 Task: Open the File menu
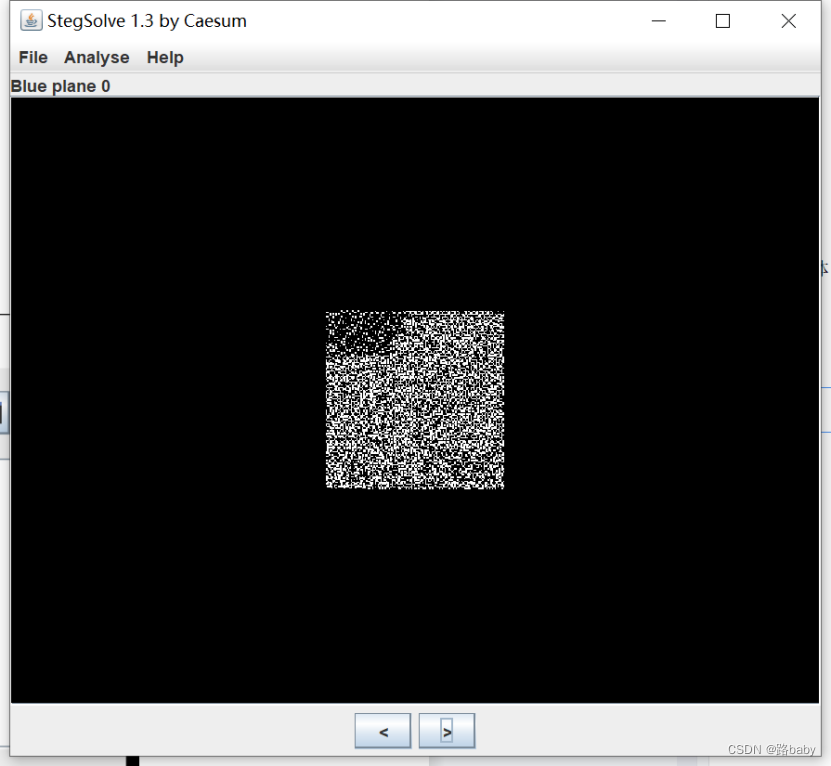pyautogui.click(x=33, y=57)
